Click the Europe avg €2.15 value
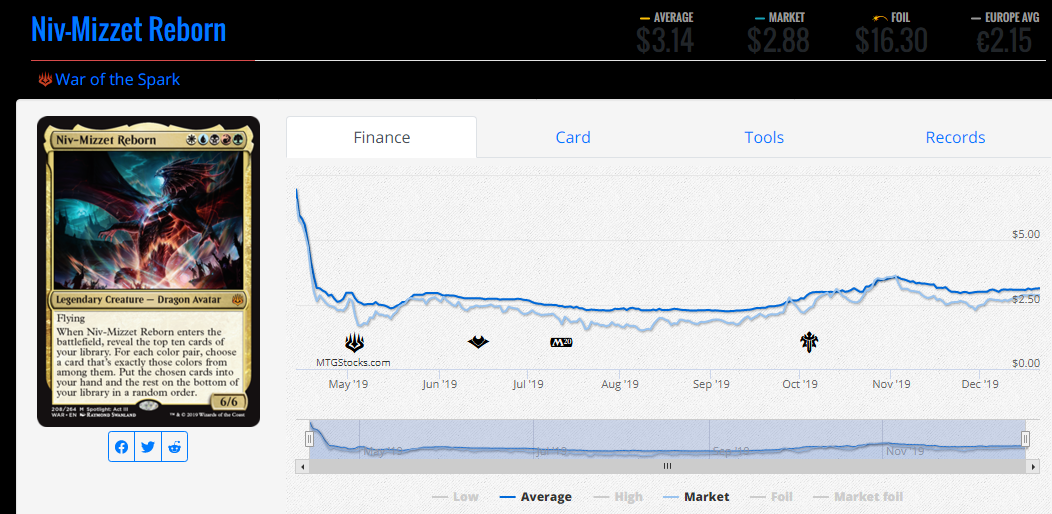The image size is (1052, 514). pos(1004,40)
